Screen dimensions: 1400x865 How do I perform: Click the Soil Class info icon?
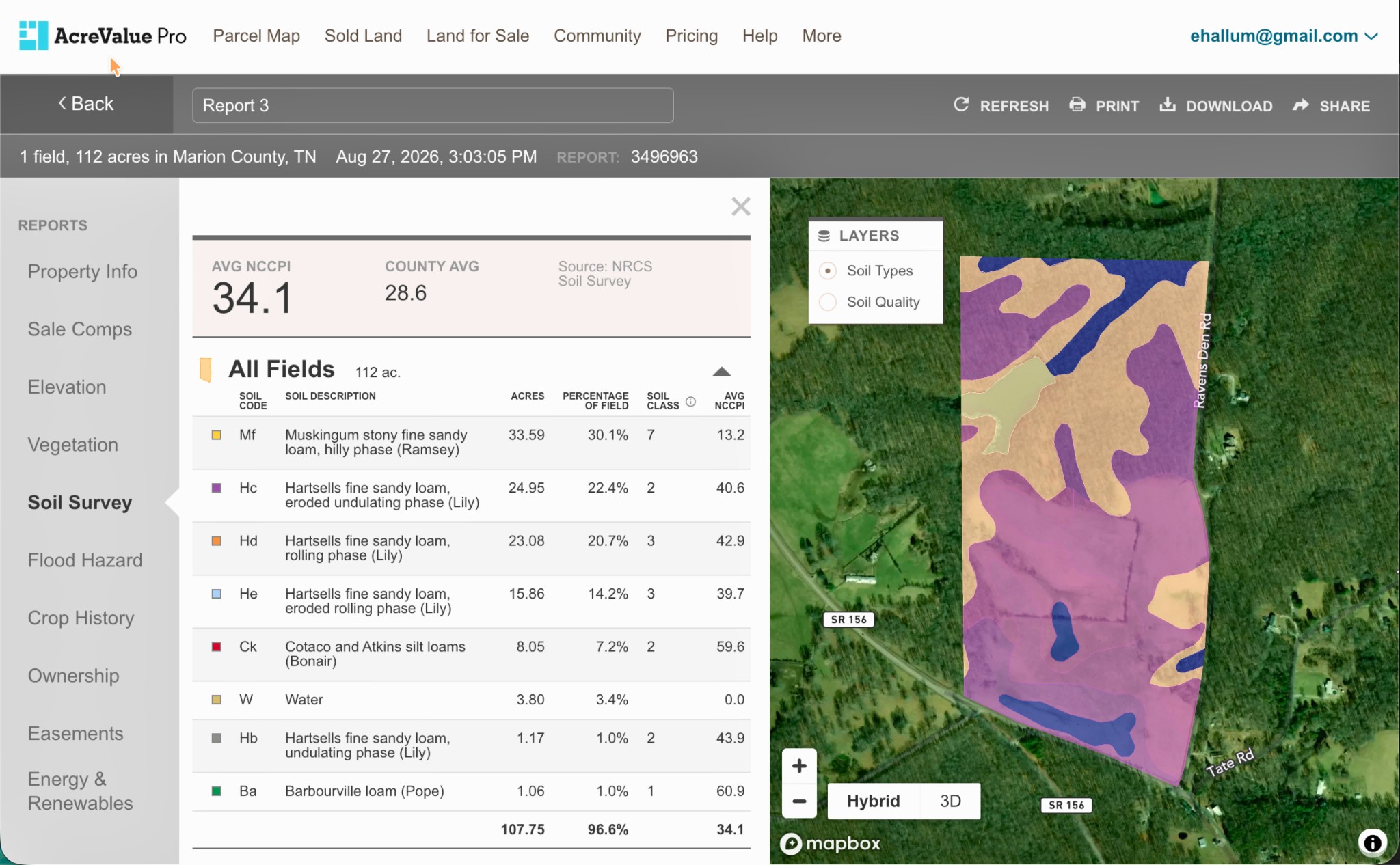[x=690, y=402]
